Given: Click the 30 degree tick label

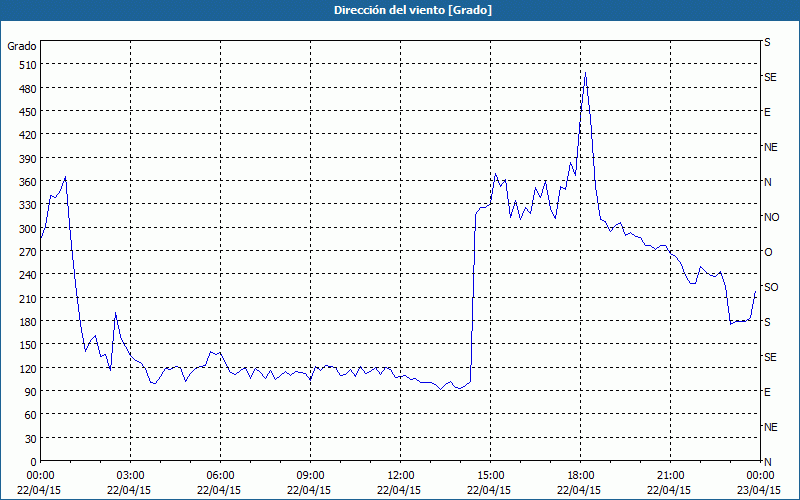Looking at the screenshot, I should pyautogui.click(x=31, y=439).
